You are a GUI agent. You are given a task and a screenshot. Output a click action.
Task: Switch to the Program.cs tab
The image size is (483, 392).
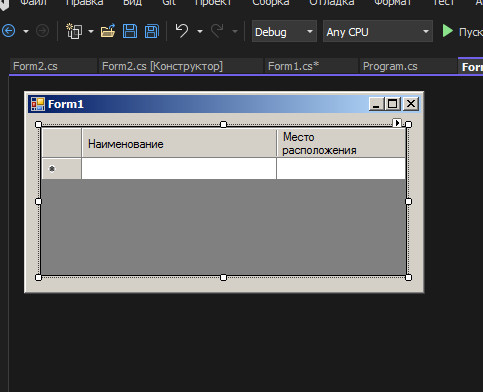pos(390,66)
